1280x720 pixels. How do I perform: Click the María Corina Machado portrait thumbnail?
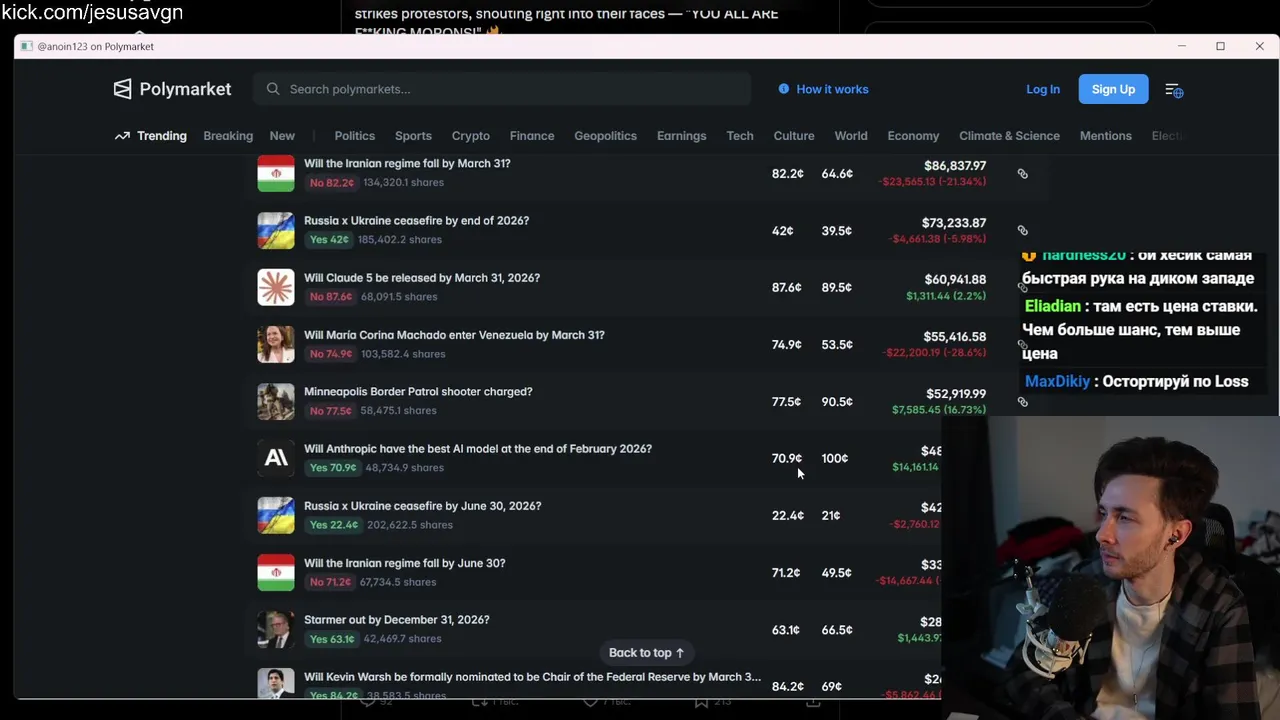click(x=276, y=344)
